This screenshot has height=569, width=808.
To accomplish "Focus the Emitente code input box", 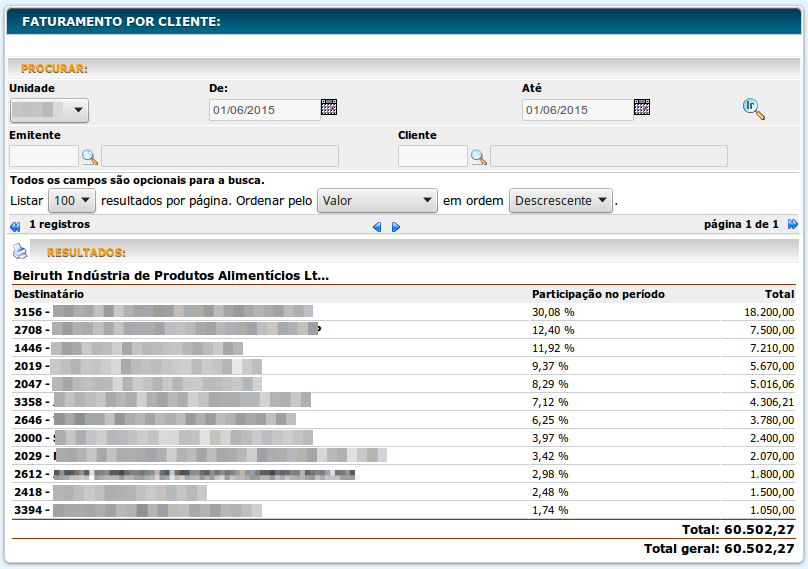I will pos(44,156).
